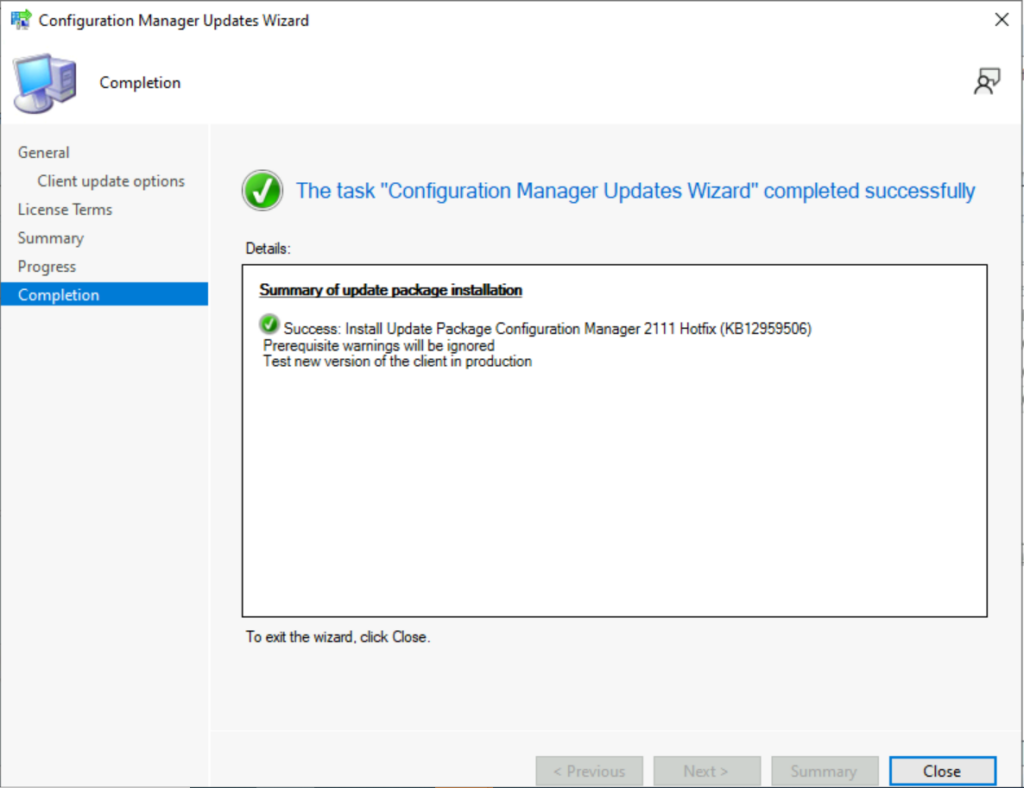Click the disabled Next button

707,771
